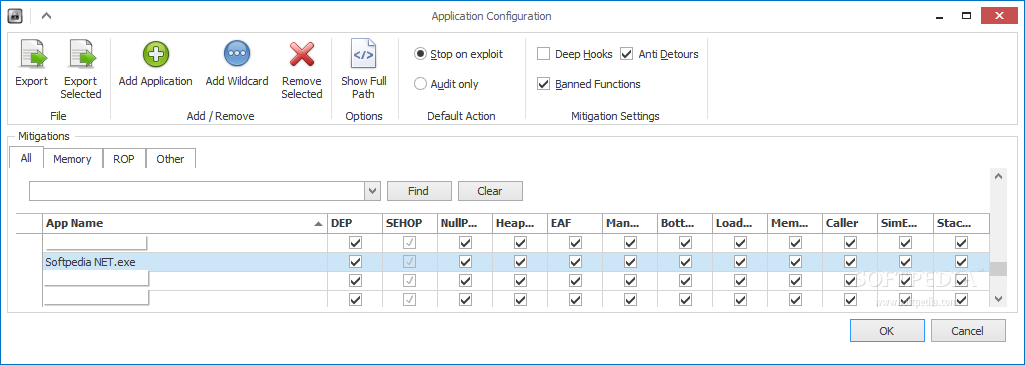Sort by the App Name column header arrow
Screen dimensions: 1025x365
[318, 224]
